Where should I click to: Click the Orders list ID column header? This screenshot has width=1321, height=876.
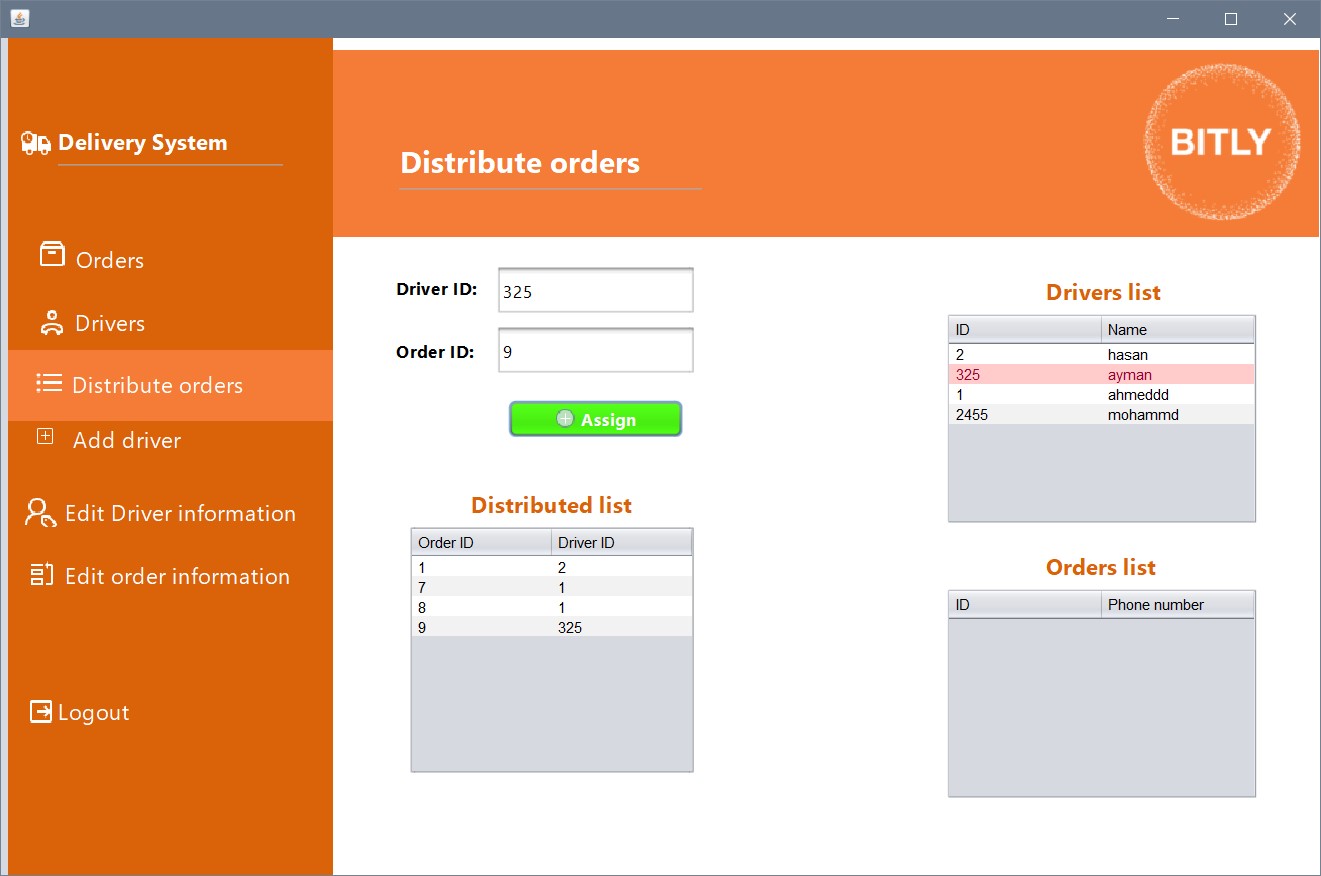pyautogui.click(x=1025, y=604)
